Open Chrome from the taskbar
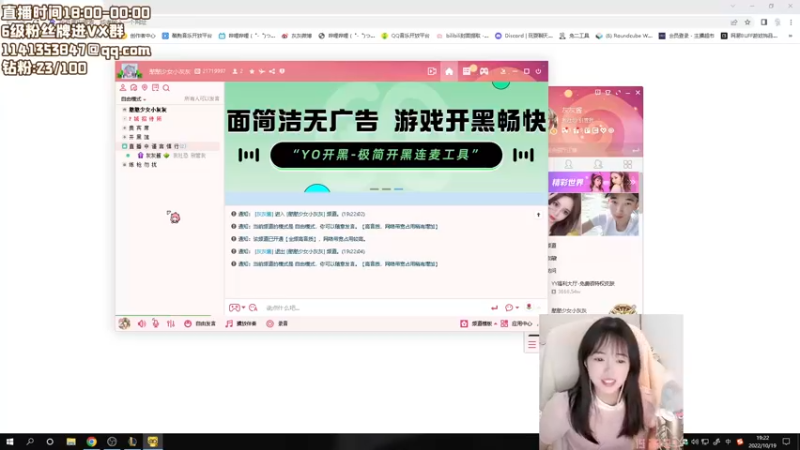This screenshot has height=450, width=800. click(x=91, y=442)
